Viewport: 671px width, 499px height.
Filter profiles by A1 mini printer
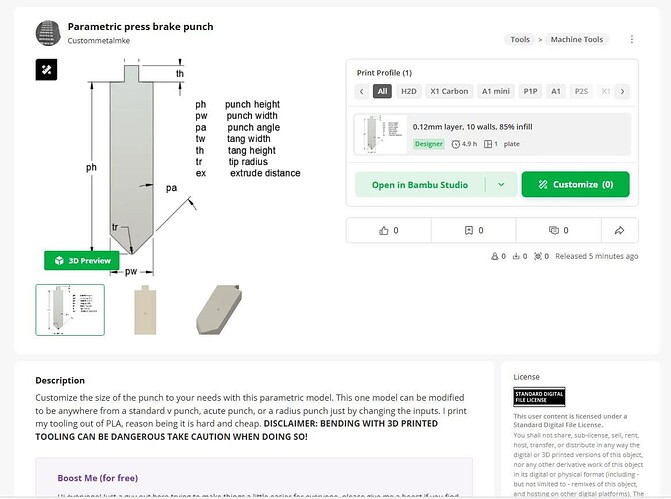[x=496, y=91]
